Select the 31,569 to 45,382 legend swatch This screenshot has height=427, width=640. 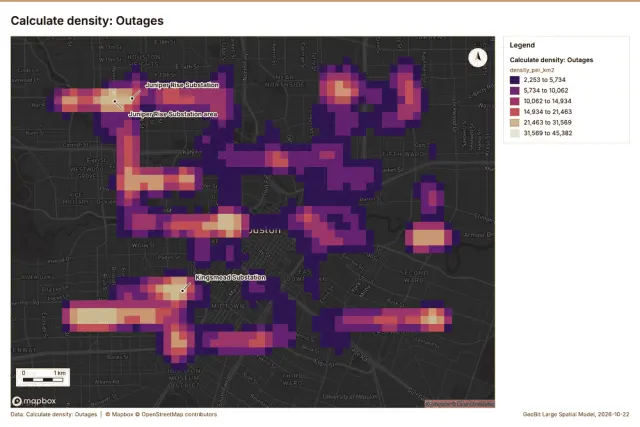515,133
